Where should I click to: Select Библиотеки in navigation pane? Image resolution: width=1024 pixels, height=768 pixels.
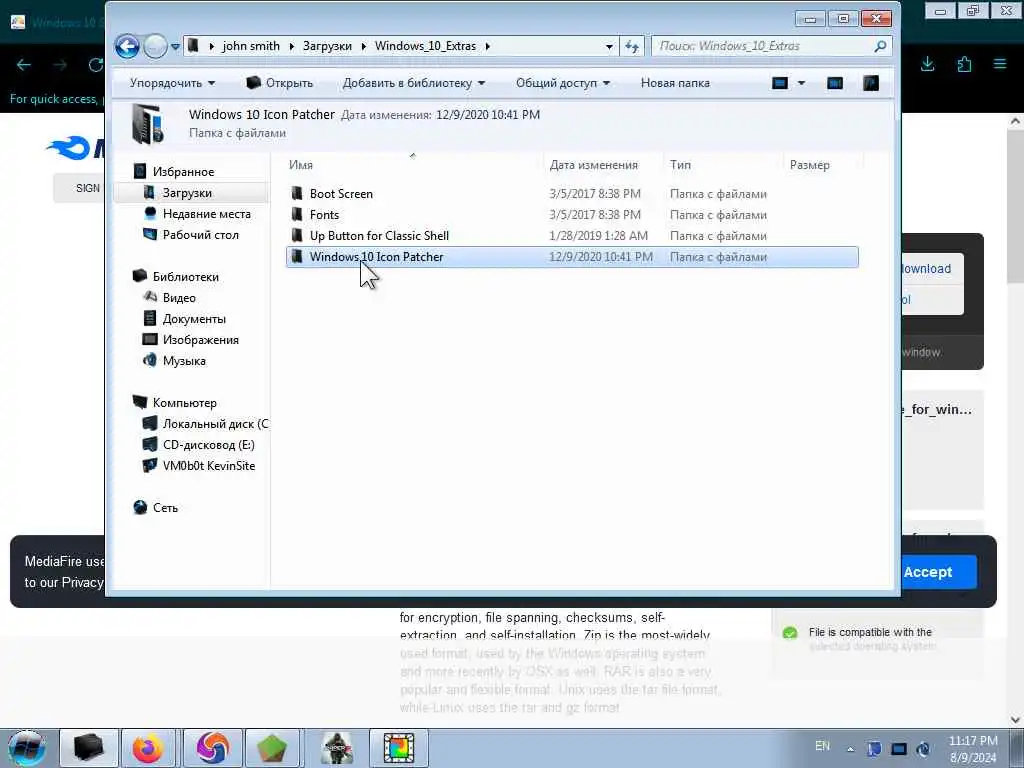click(x=185, y=277)
